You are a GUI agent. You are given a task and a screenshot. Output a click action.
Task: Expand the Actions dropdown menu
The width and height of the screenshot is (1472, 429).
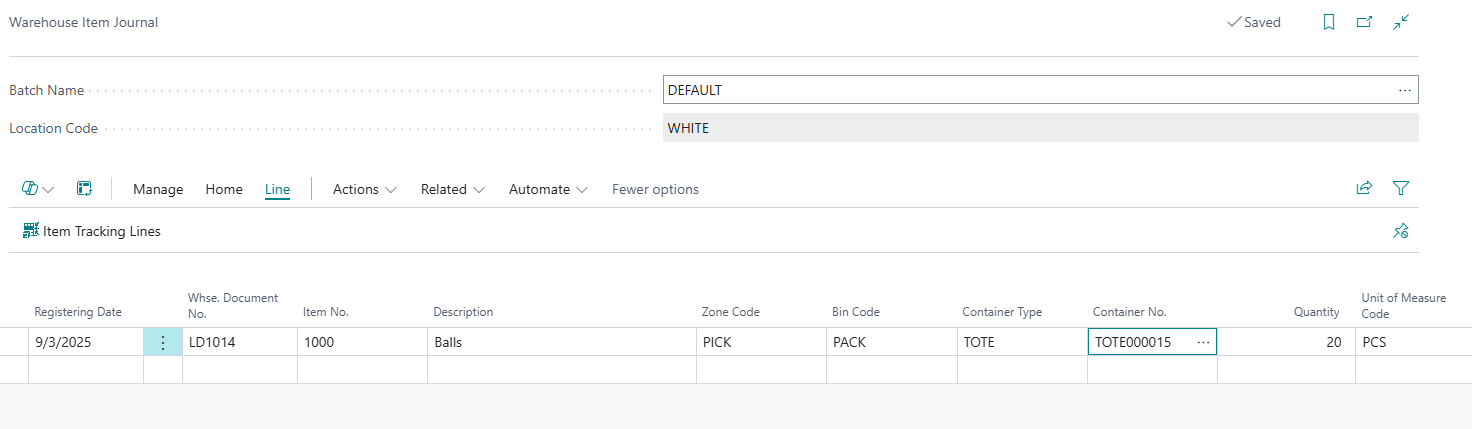[365, 189]
